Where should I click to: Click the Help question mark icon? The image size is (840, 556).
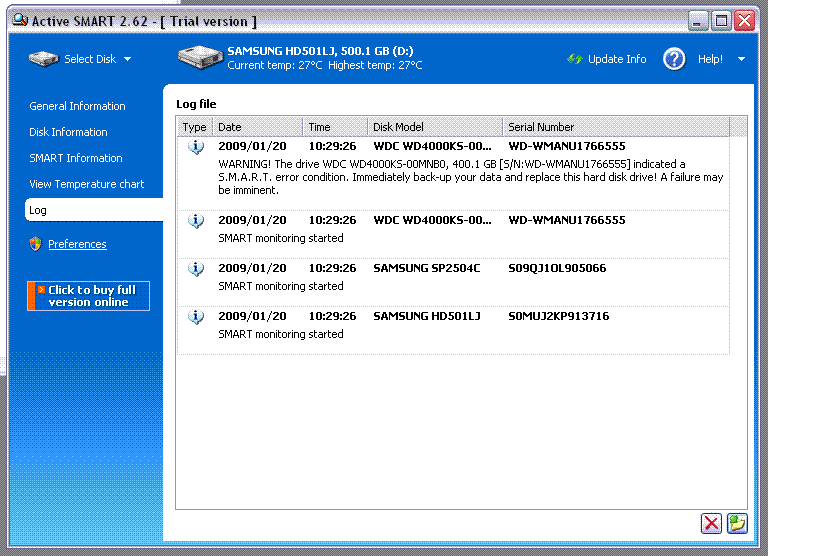point(674,59)
